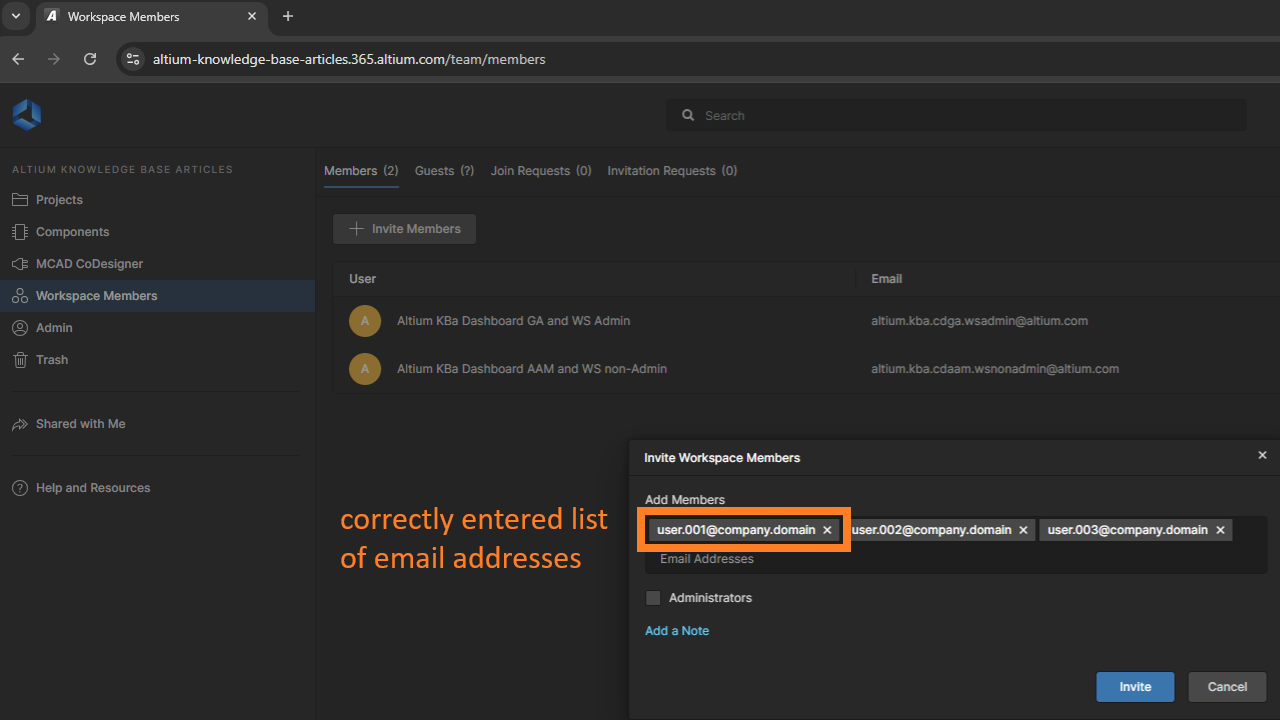Enable the Administrators checkbox
Image resolution: width=1280 pixels, height=720 pixels.
(653, 597)
